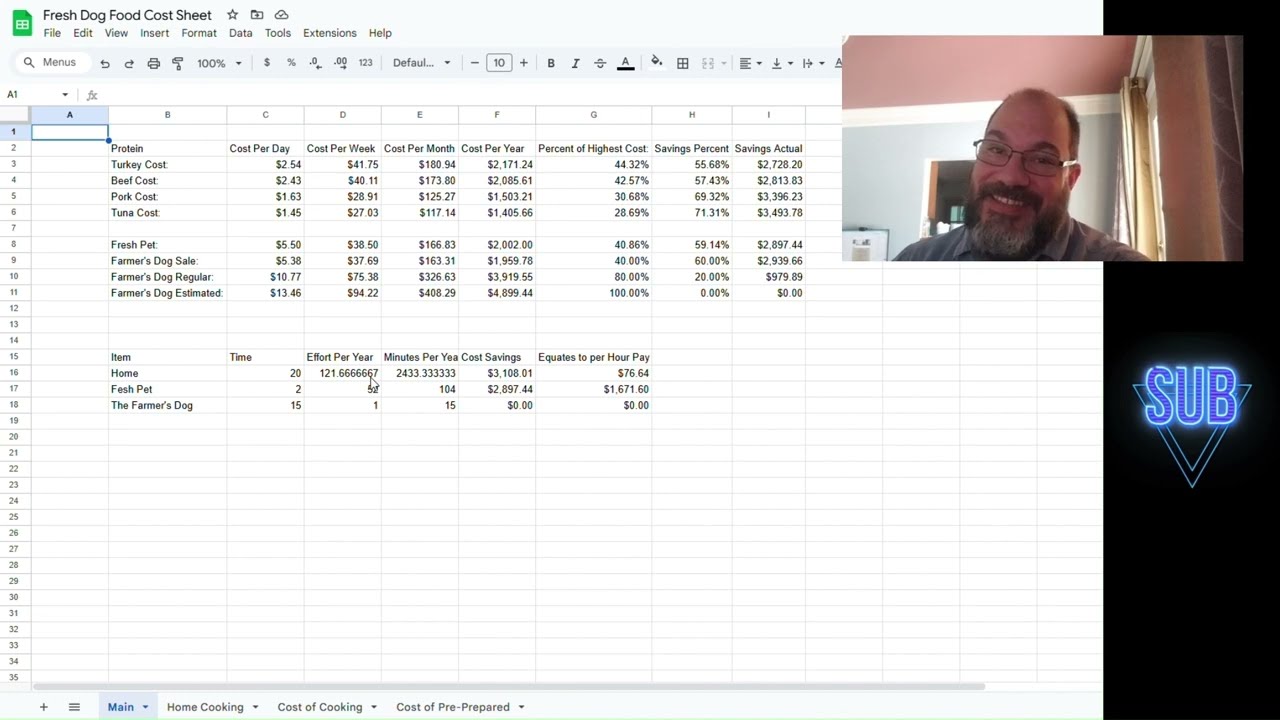Redo the last action
1280x720 pixels.
(129, 63)
